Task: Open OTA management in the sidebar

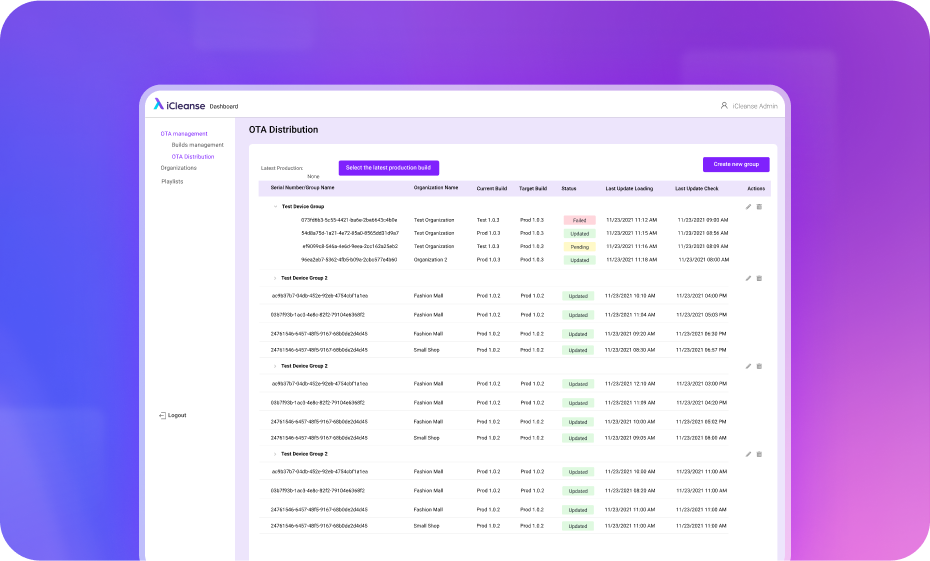Action: point(184,133)
